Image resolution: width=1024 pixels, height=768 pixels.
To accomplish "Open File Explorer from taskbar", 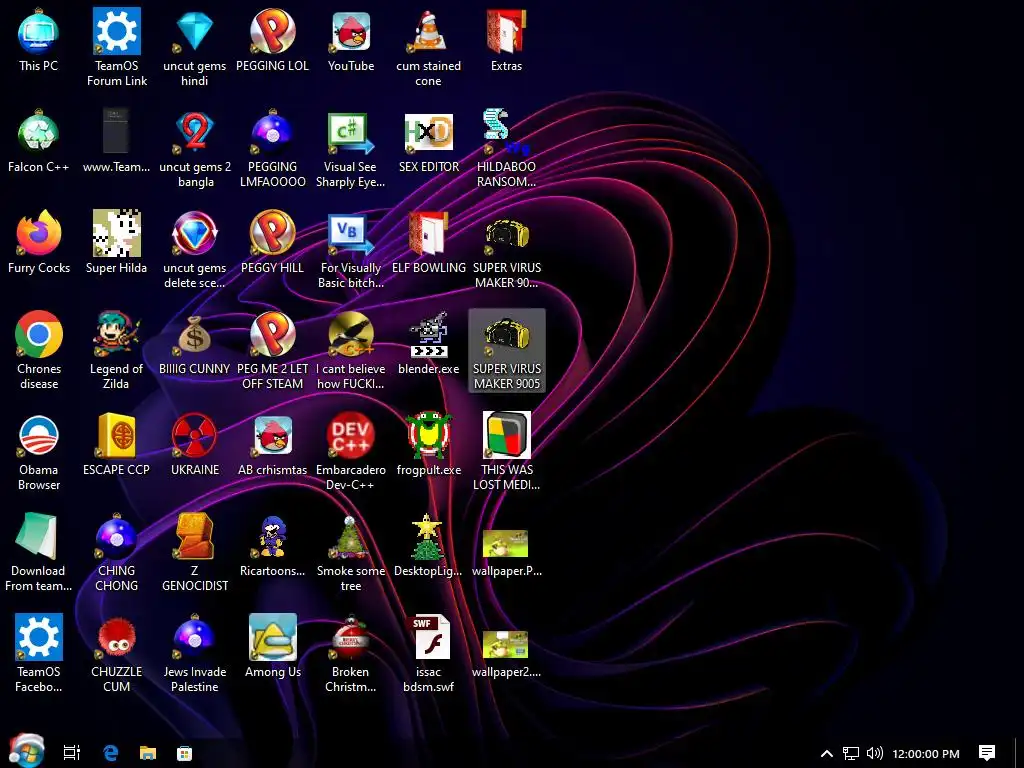I will tap(148, 753).
